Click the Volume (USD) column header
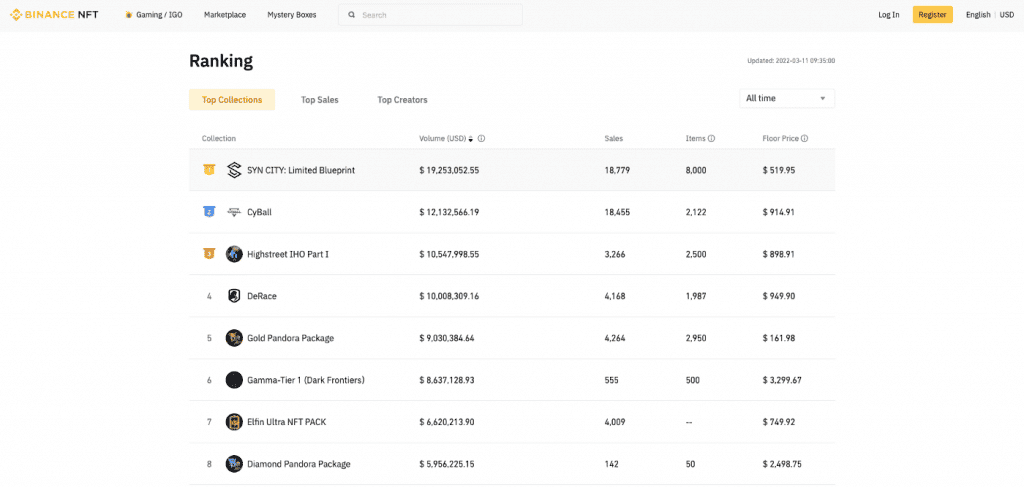The image size is (1024, 488). [x=443, y=138]
